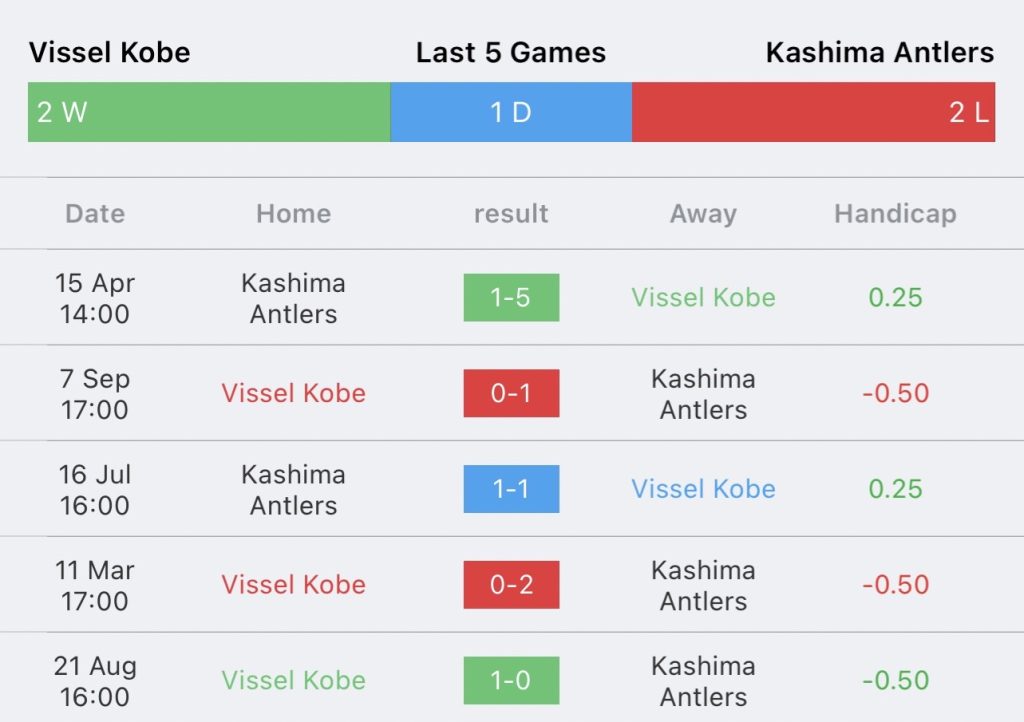
Task: Select the Date column header
Action: point(95,213)
